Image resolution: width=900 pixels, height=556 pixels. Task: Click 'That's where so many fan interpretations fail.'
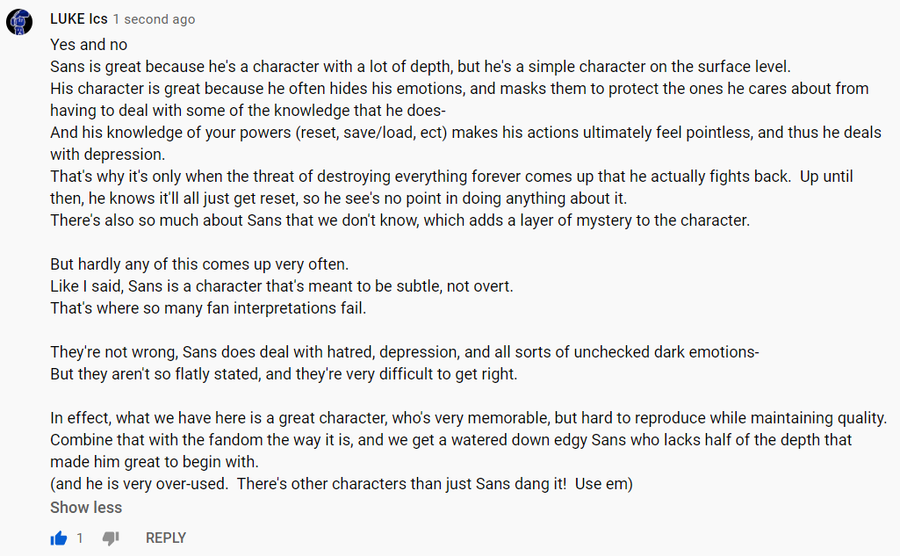[x=208, y=308]
